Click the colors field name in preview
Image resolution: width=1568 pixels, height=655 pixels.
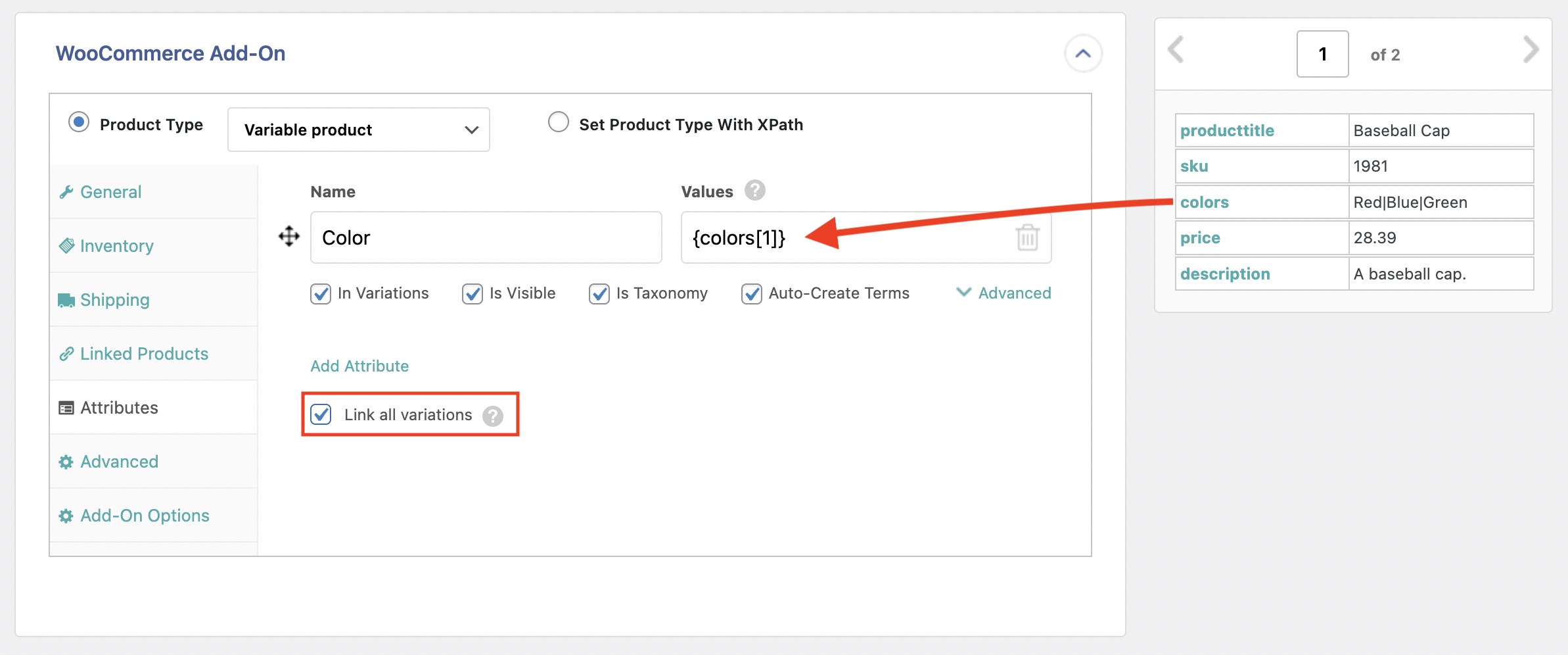[1204, 203]
